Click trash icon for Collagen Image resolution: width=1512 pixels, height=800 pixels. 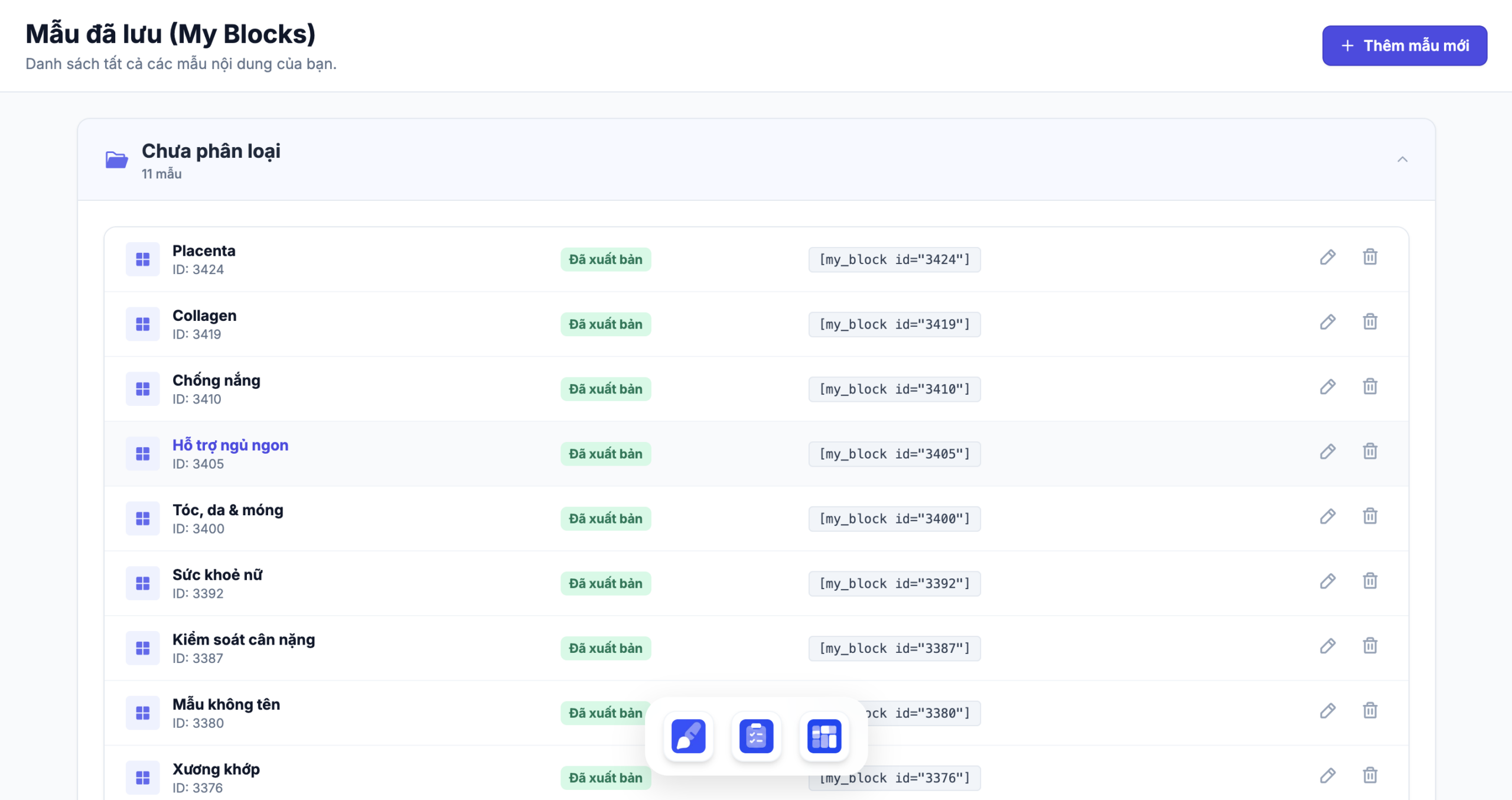(x=1370, y=322)
